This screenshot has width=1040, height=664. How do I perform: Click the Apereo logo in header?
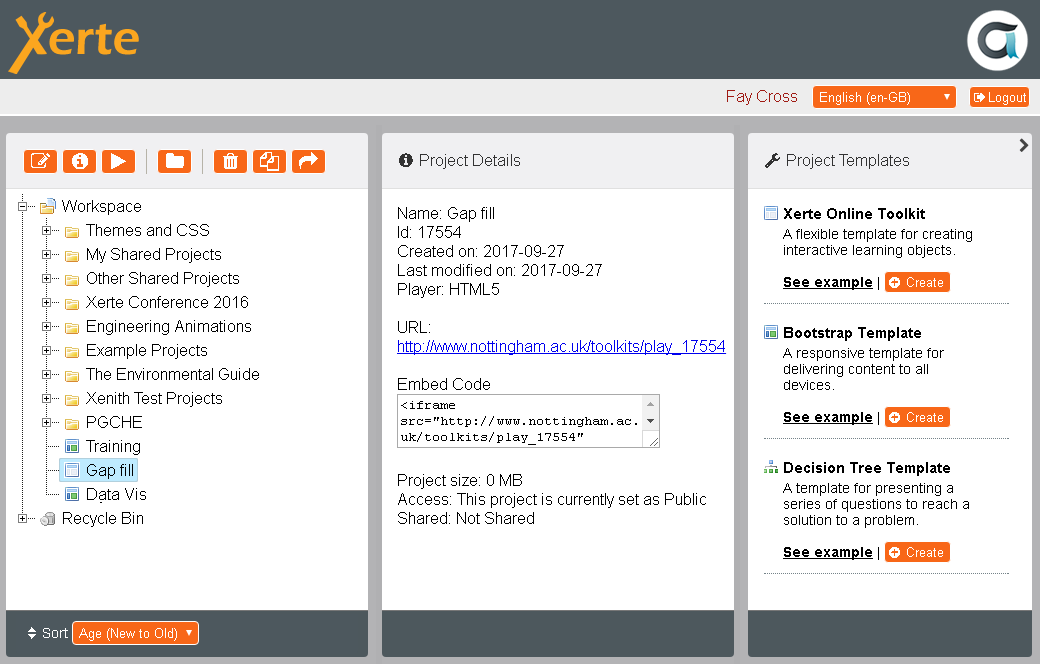998,40
